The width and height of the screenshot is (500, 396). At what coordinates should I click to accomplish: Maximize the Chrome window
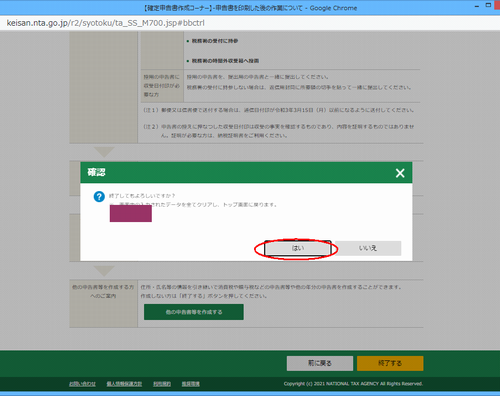[x=488, y=5]
